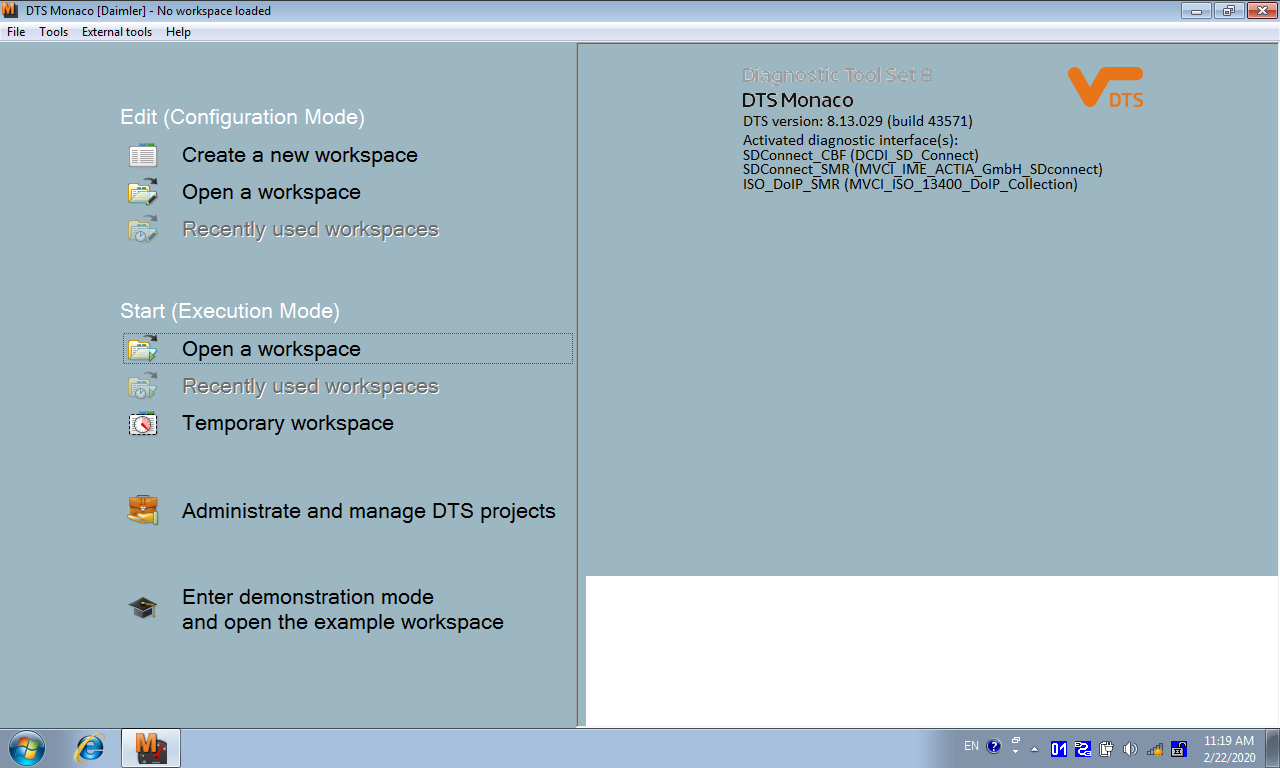The width and height of the screenshot is (1280, 768).
Task: Show hidden system tray icons
Action: coord(1035,749)
